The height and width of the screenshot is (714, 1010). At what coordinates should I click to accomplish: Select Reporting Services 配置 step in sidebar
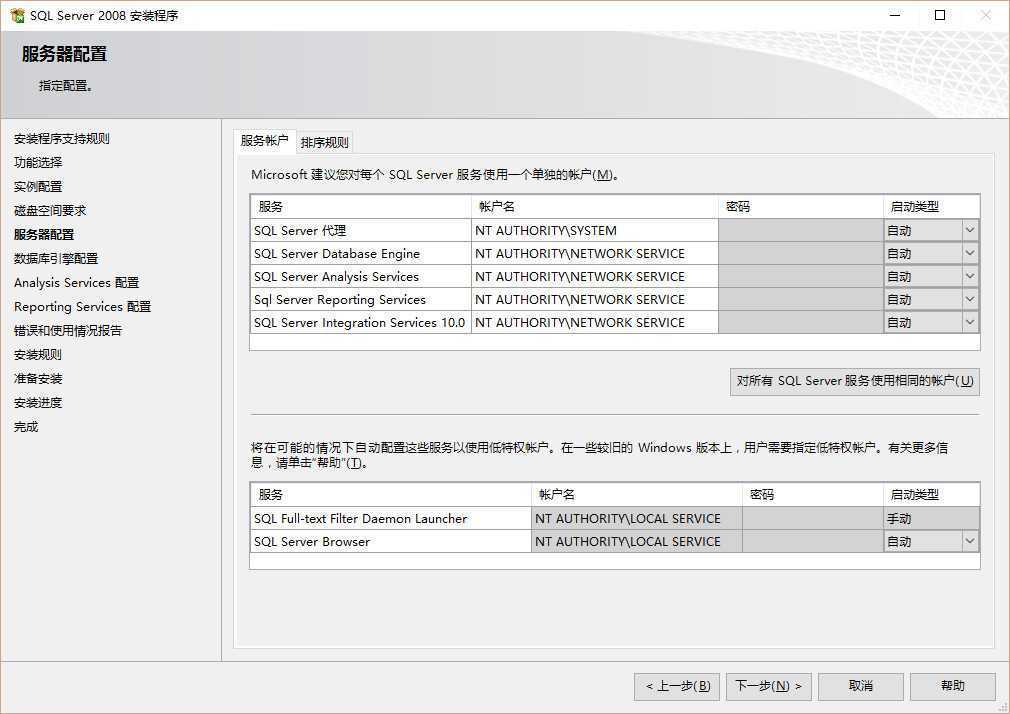(82, 306)
